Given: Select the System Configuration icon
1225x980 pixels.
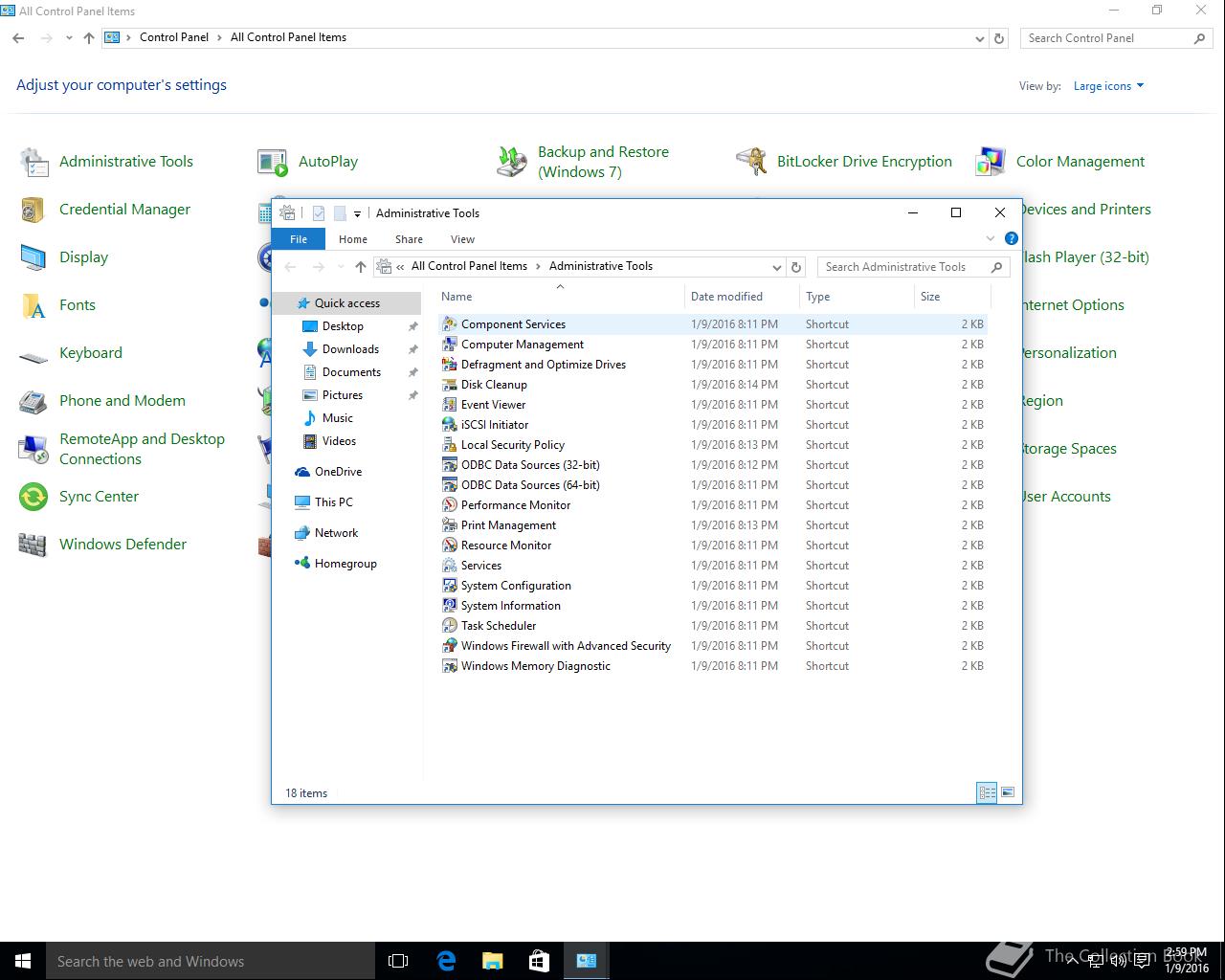Looking at the screenshot, I should click(x=449, y=586).
